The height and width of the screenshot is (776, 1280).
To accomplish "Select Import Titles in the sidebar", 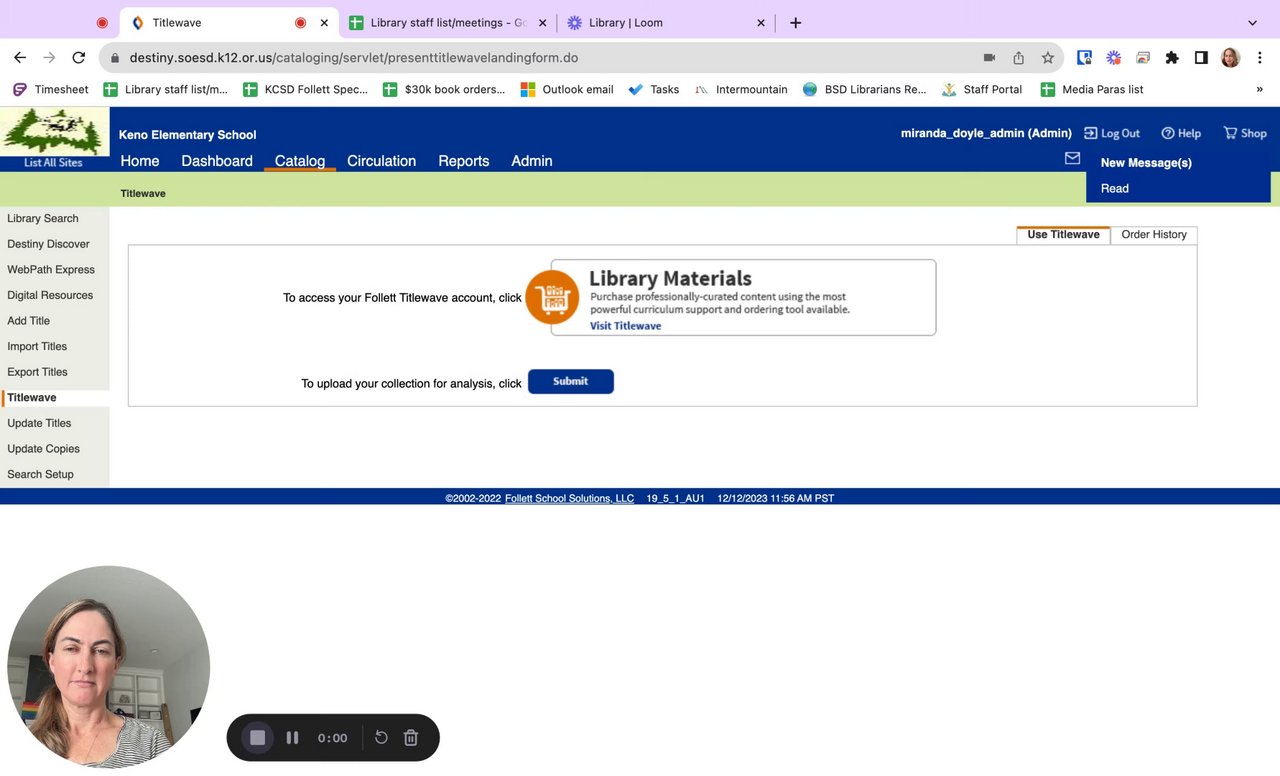I will point(37,346).
